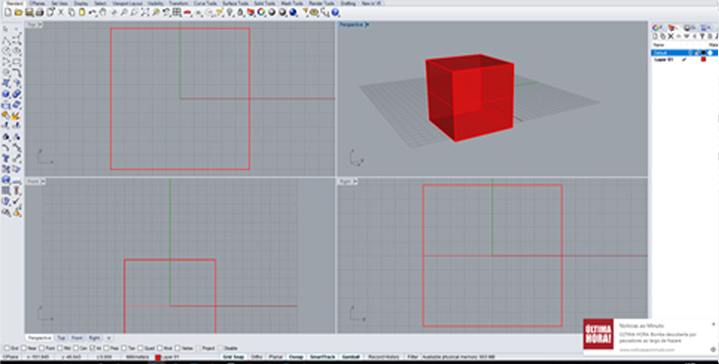Click the blue sphere Render icon
Viewport: 719px width, 364px height.
click(293, 12)
